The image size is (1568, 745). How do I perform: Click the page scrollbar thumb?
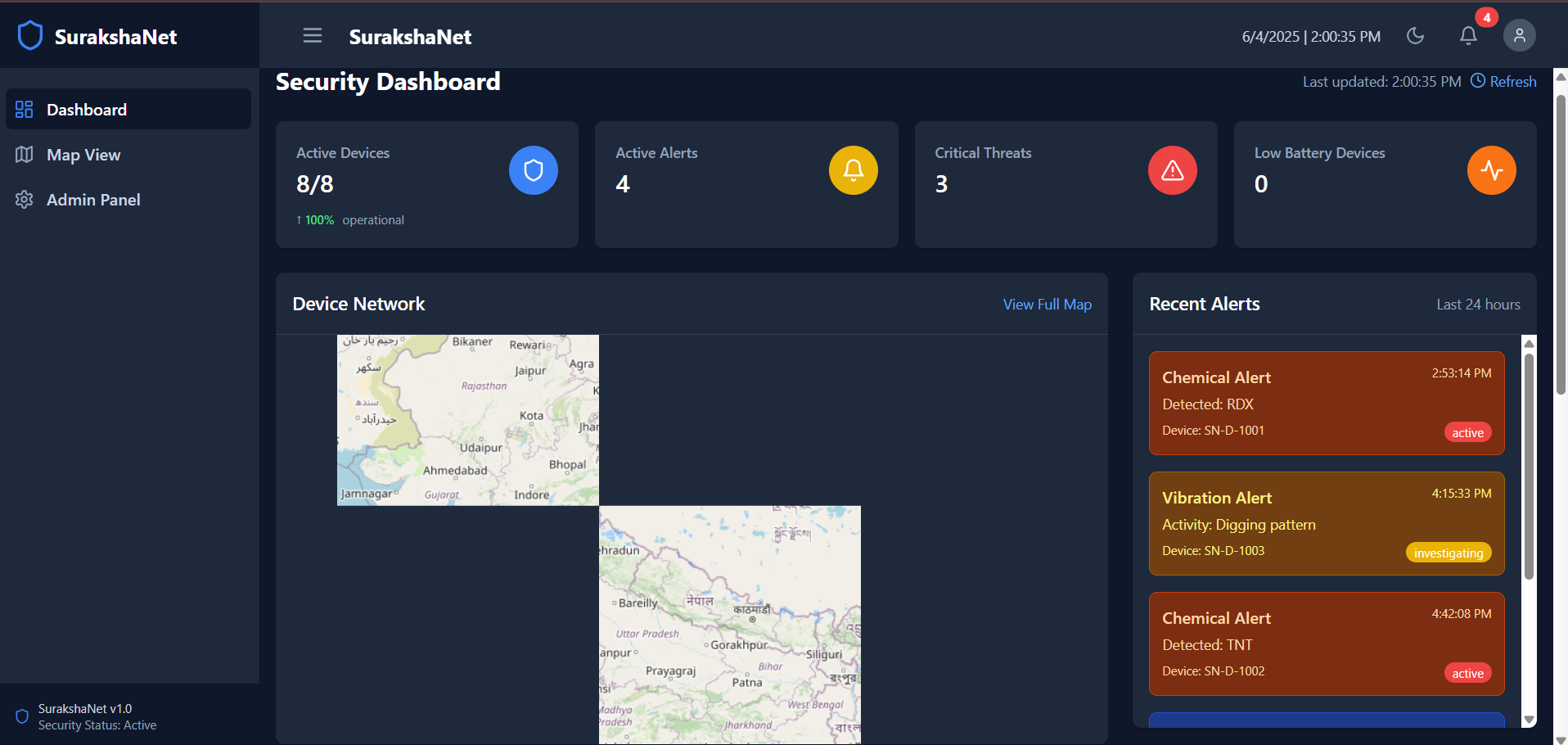click(1561, 244)
